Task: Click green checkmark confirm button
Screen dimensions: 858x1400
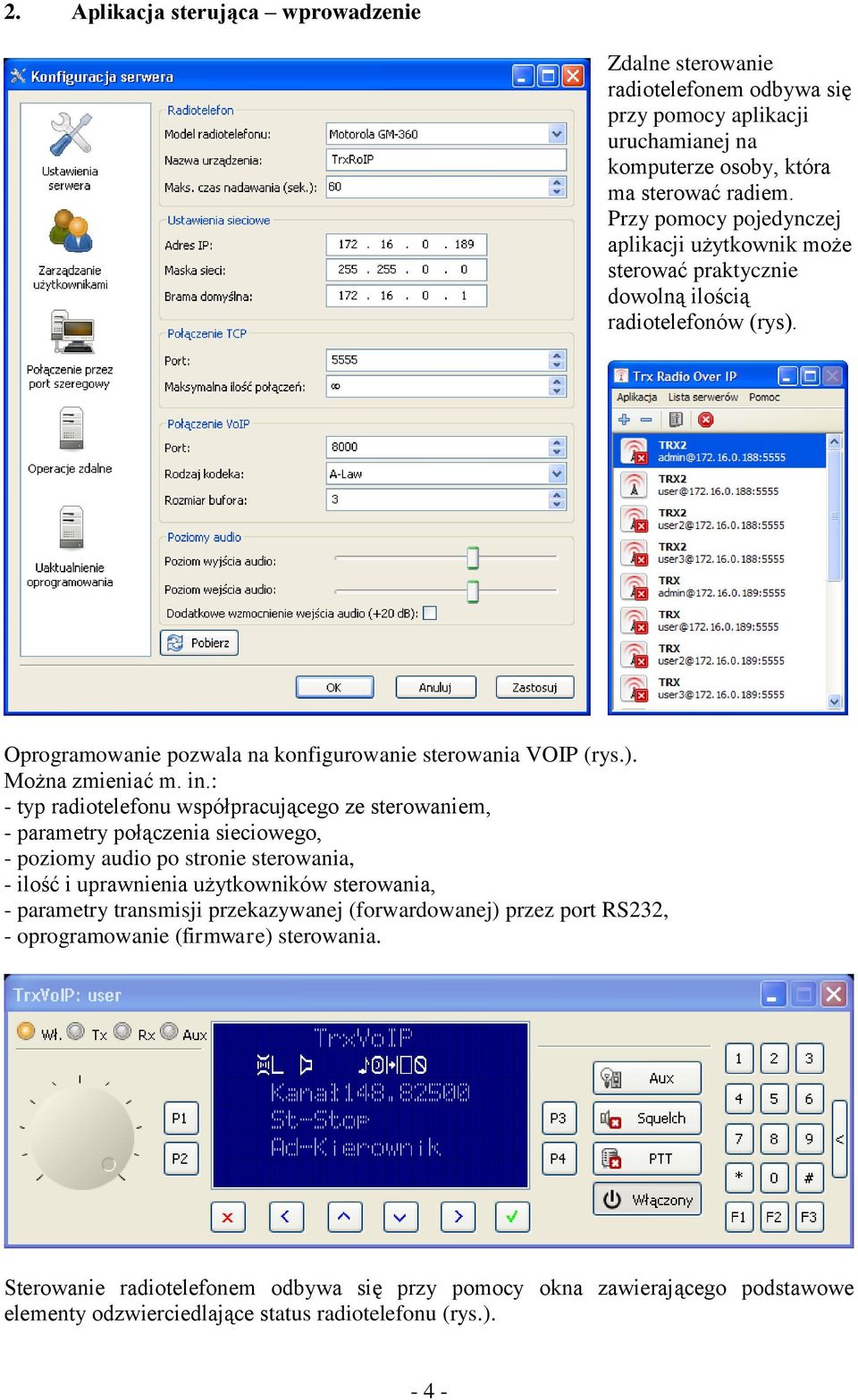Action: (512, 1217)
